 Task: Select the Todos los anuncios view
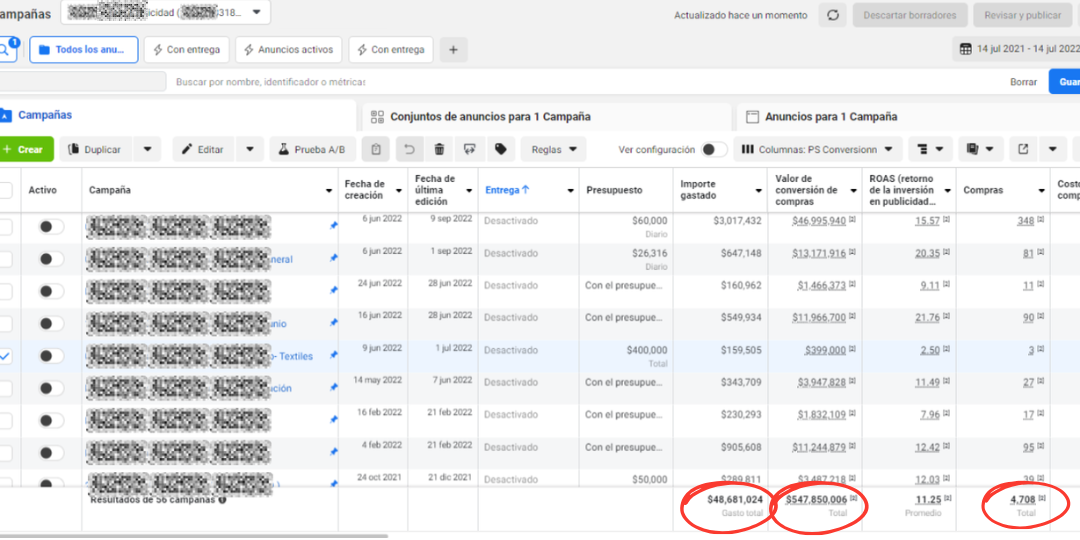click(83, 50)
